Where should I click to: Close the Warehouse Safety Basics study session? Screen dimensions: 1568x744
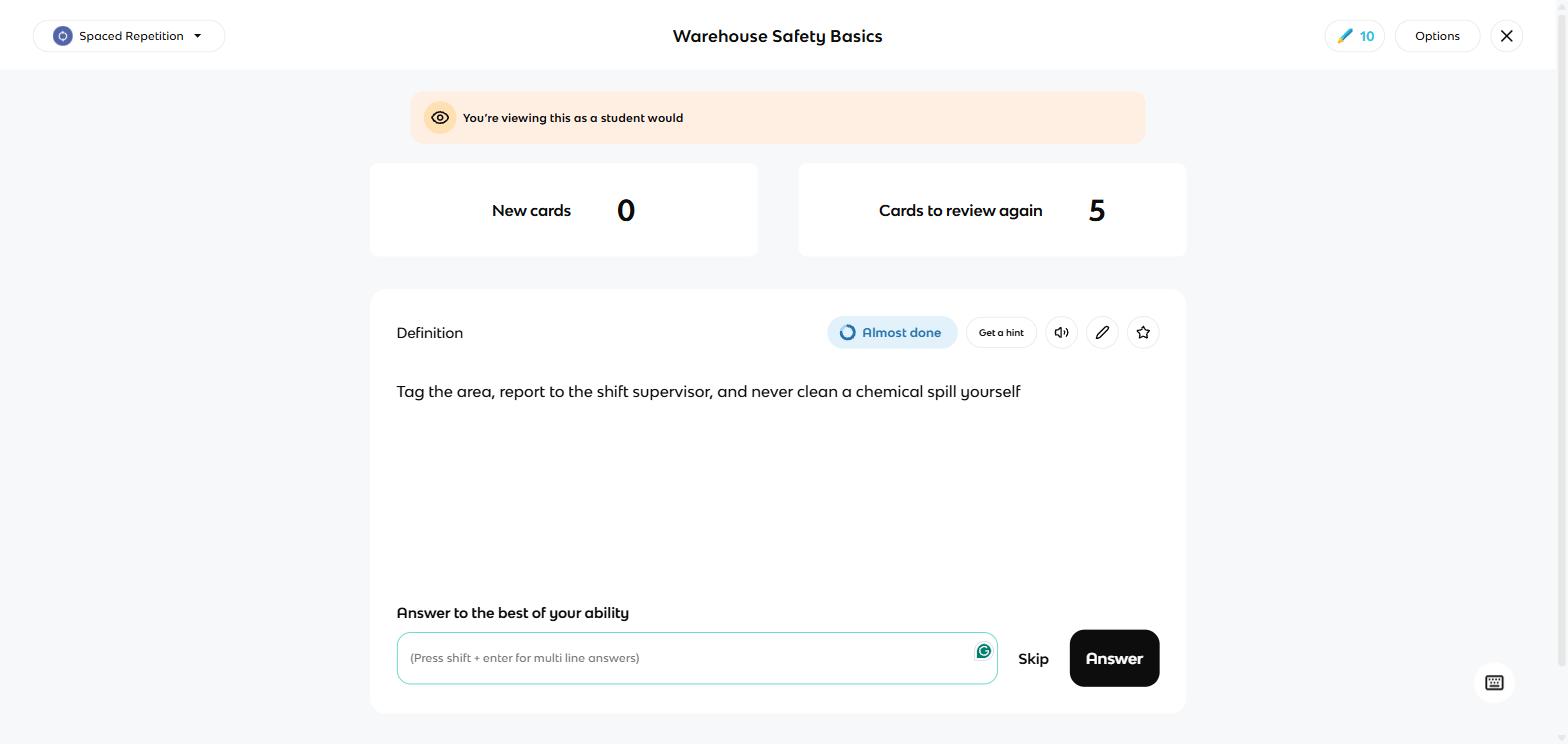click(1507, 36)
